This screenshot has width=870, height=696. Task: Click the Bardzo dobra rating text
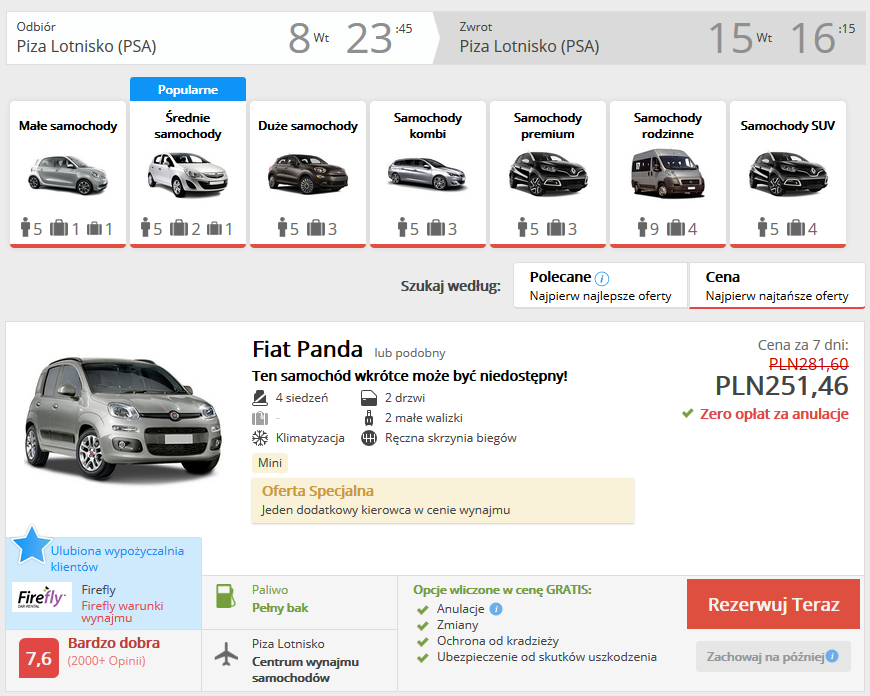tap(114, 643)
